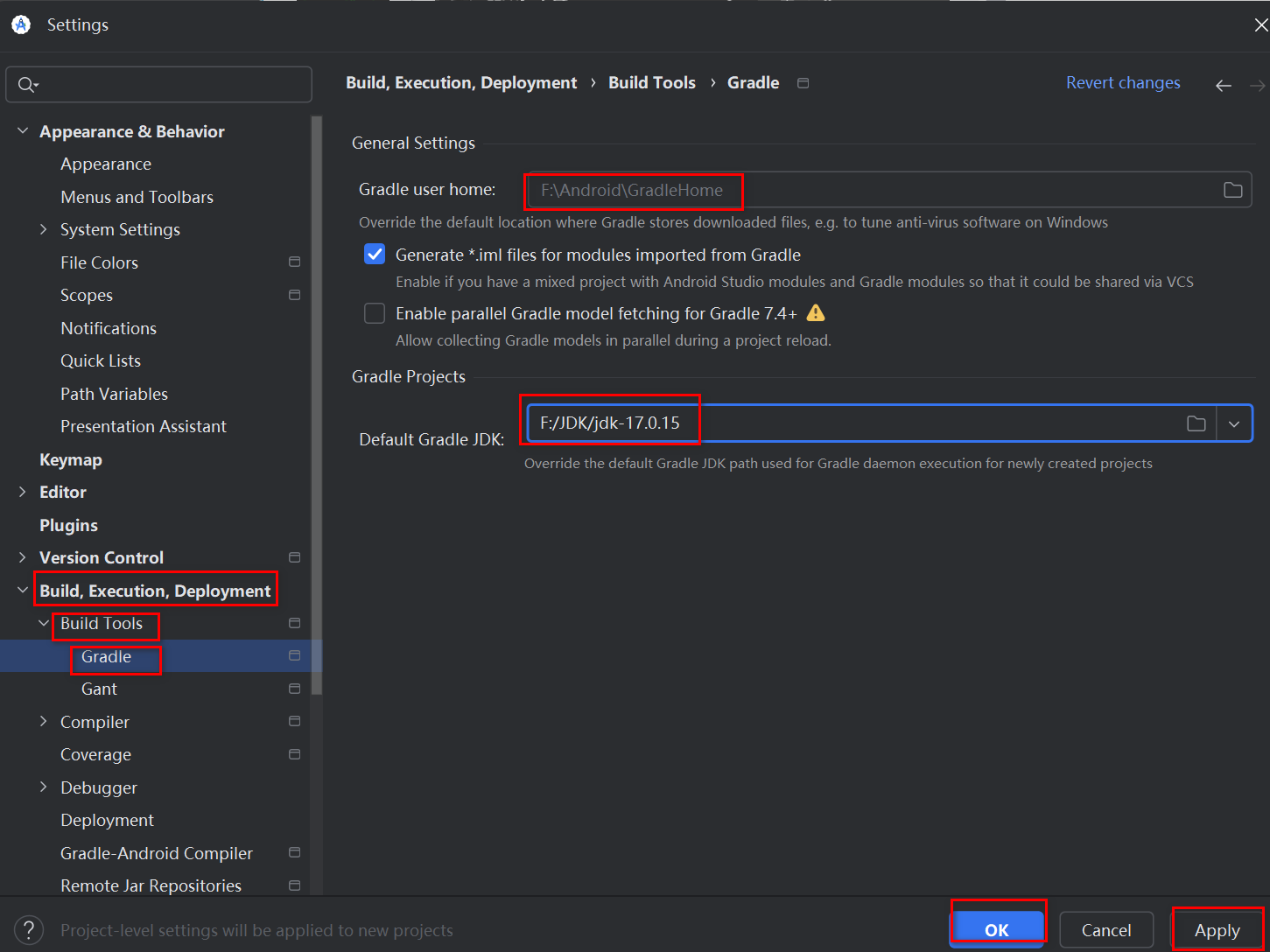Select Appearance in settings tree

(106, 164)
